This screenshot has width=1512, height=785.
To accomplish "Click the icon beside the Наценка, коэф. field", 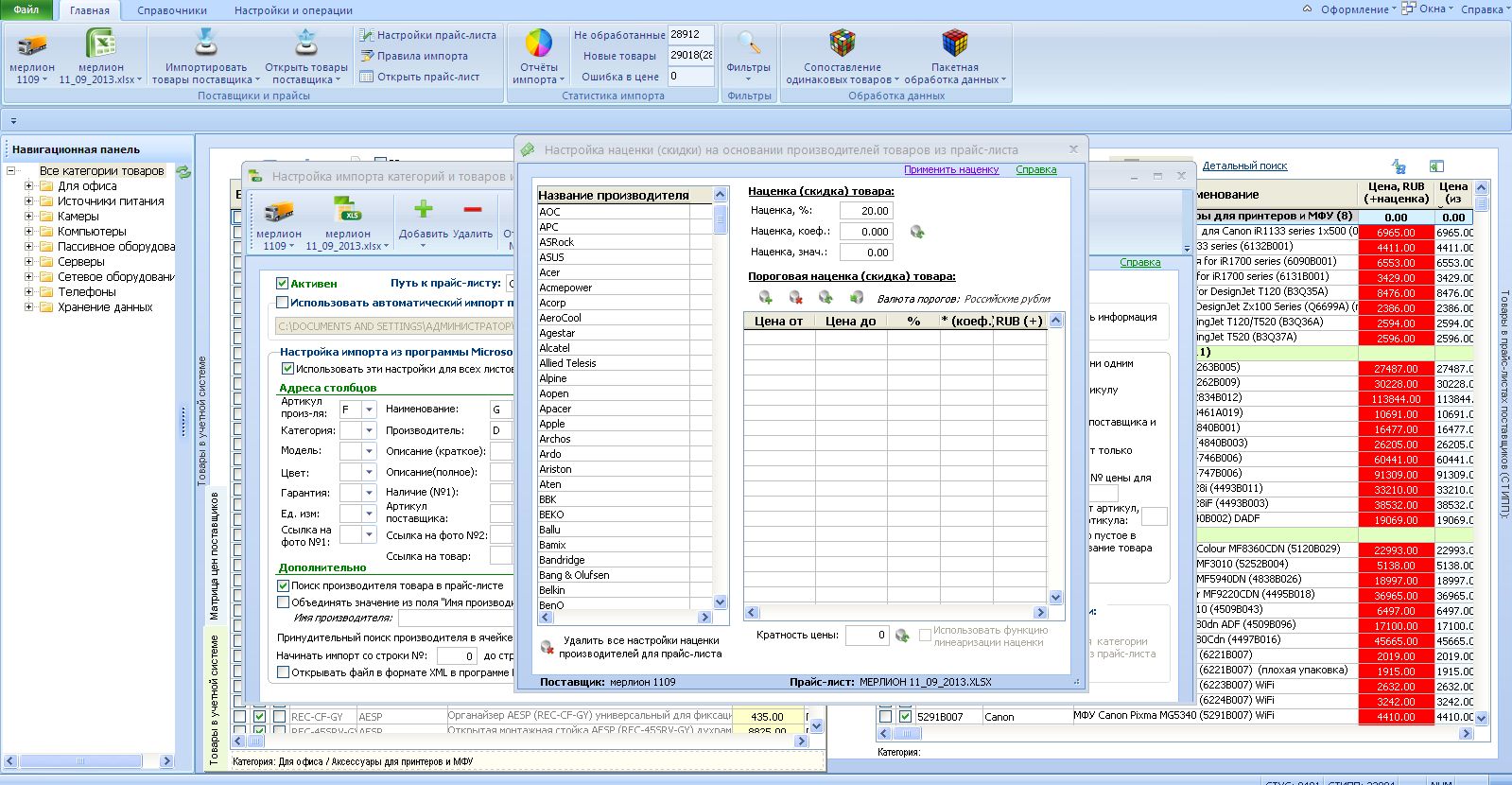I will point(916,232).
